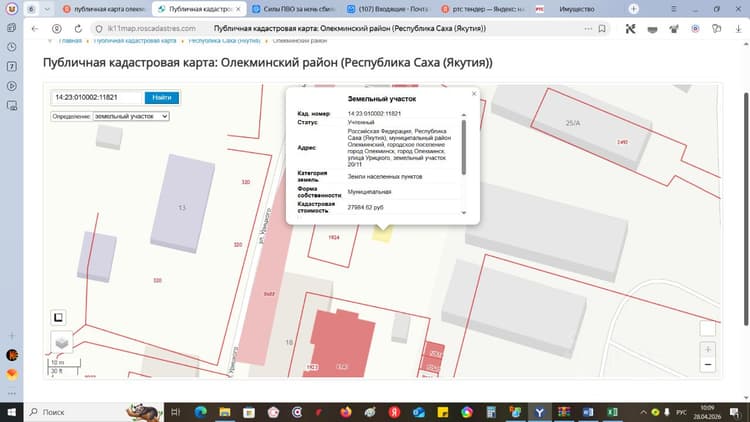Bookmark this page via bookmark icon
Screen dimensions: 750x422
click(x=602, y=29)
